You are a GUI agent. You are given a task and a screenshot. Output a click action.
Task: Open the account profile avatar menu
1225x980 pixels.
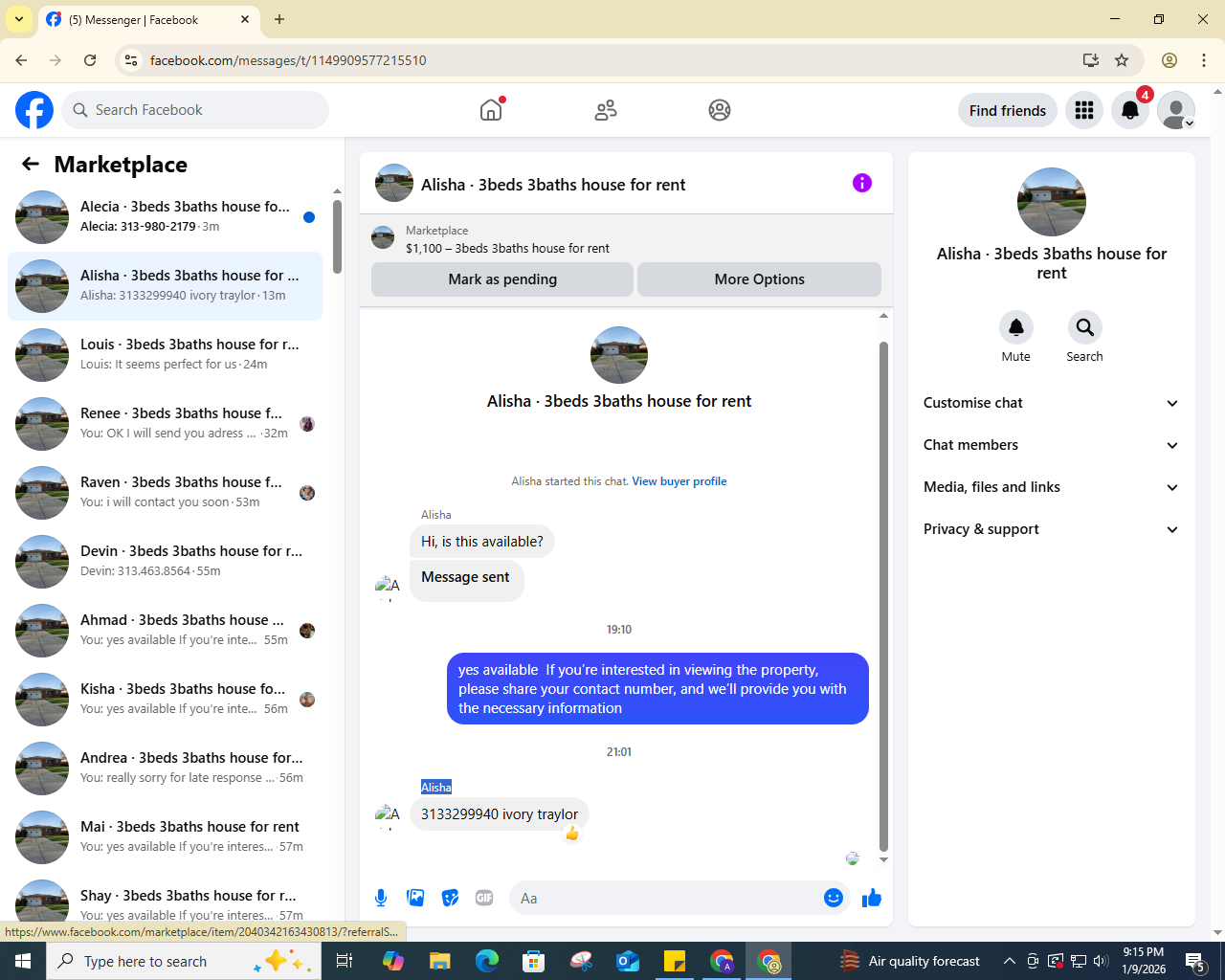[1176, 110]
